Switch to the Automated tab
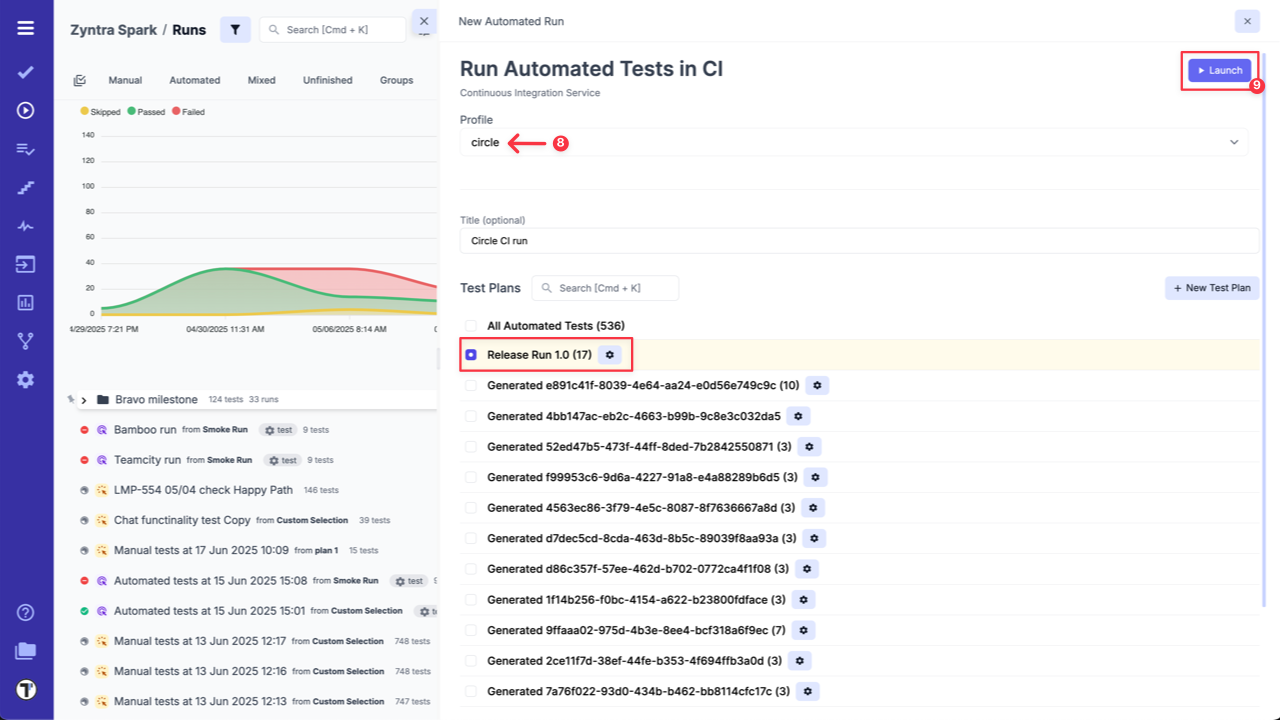Image resolution: width=1280 pixels, height=720 pixels. (x=194, y=80)
